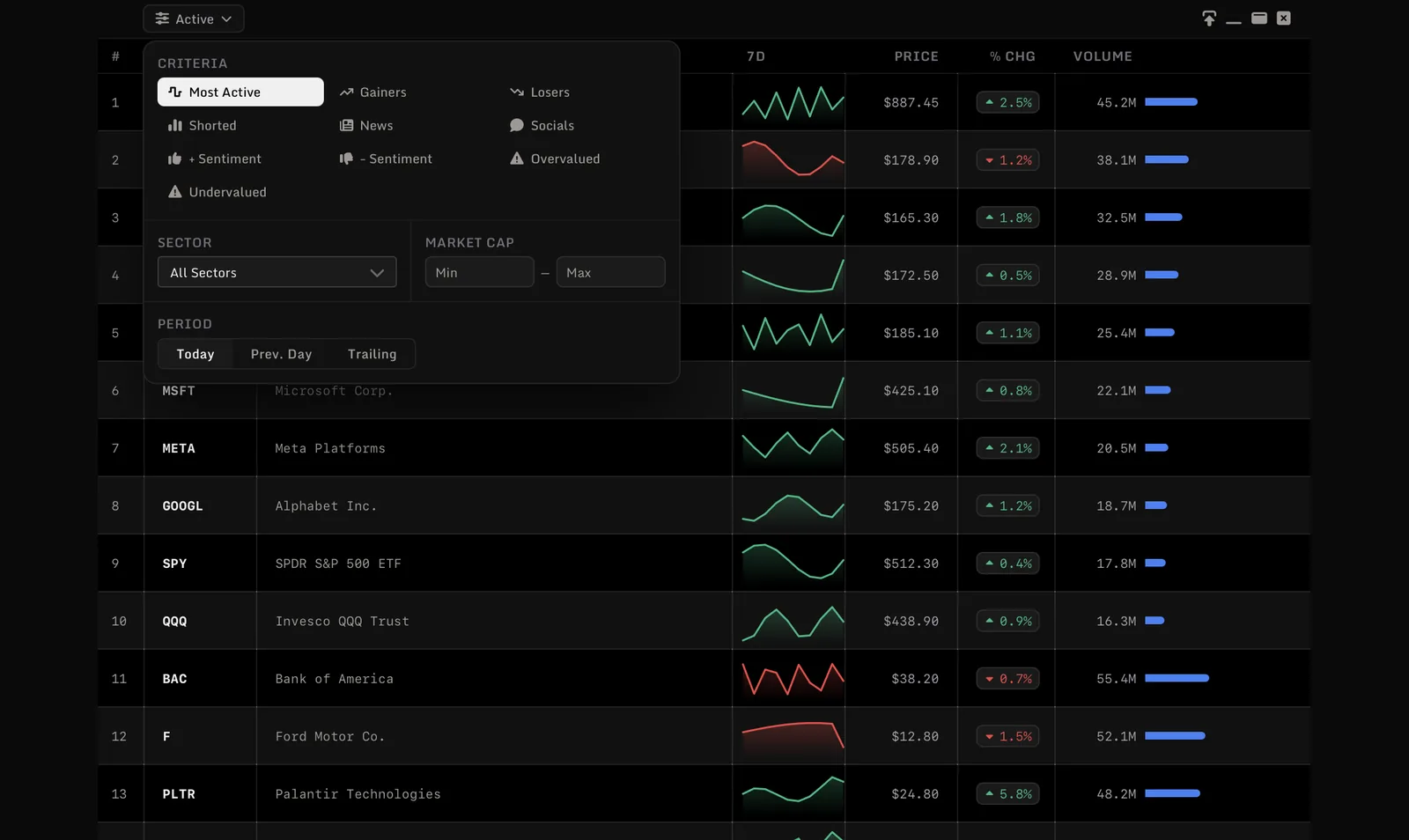Click the SPY ticker symbol
The image size is (1409, 840).
click(x=174, y=564)
